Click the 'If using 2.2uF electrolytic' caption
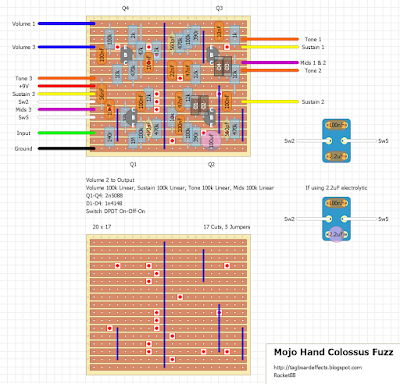 336,188
